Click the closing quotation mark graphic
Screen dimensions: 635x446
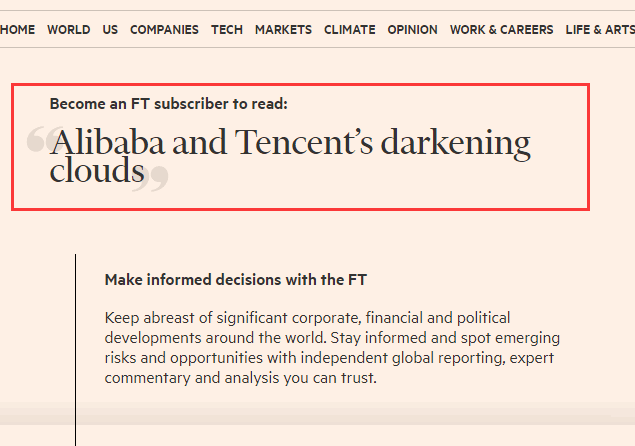click(x=151, y=179)
